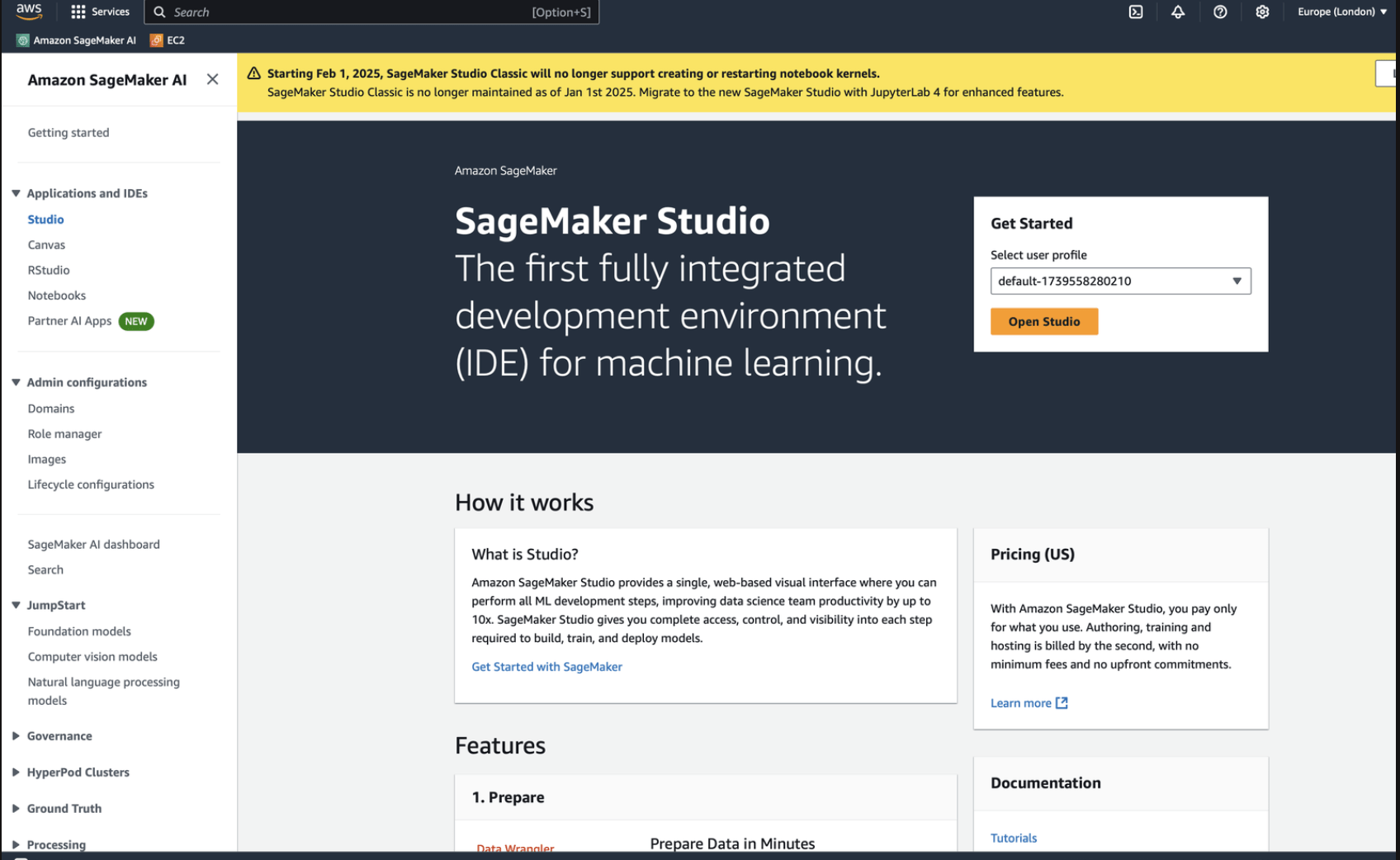Open Natural language processing models link
Image resolution: width=1400 pixels, height=860 pixels.
tap(103, 692)
